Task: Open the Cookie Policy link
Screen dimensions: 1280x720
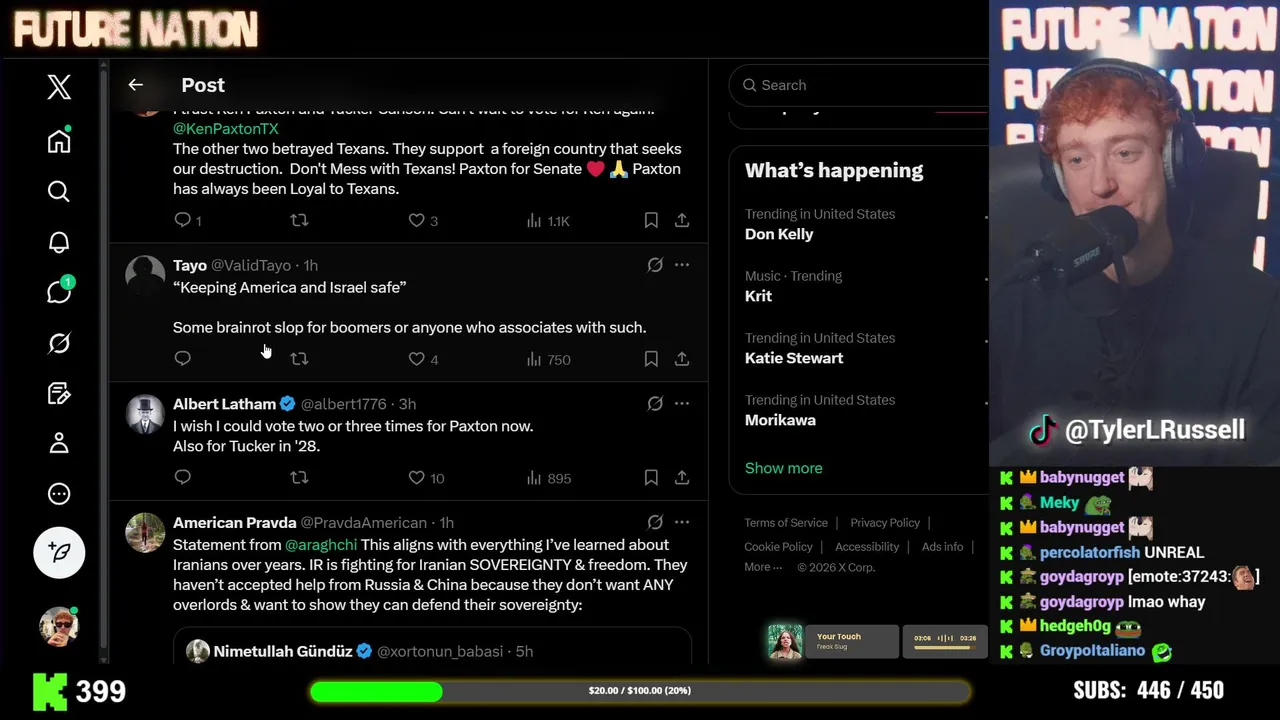Action: point(778,547)
